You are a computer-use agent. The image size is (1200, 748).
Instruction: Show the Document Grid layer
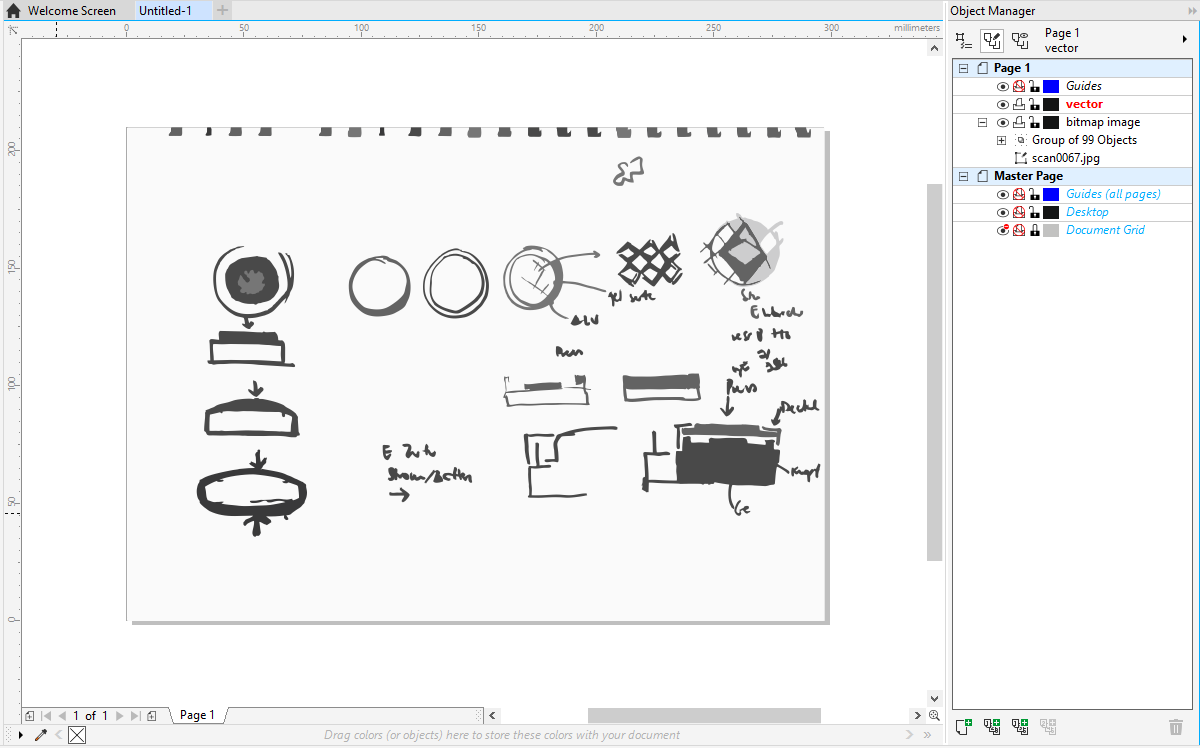[1003, 230]
